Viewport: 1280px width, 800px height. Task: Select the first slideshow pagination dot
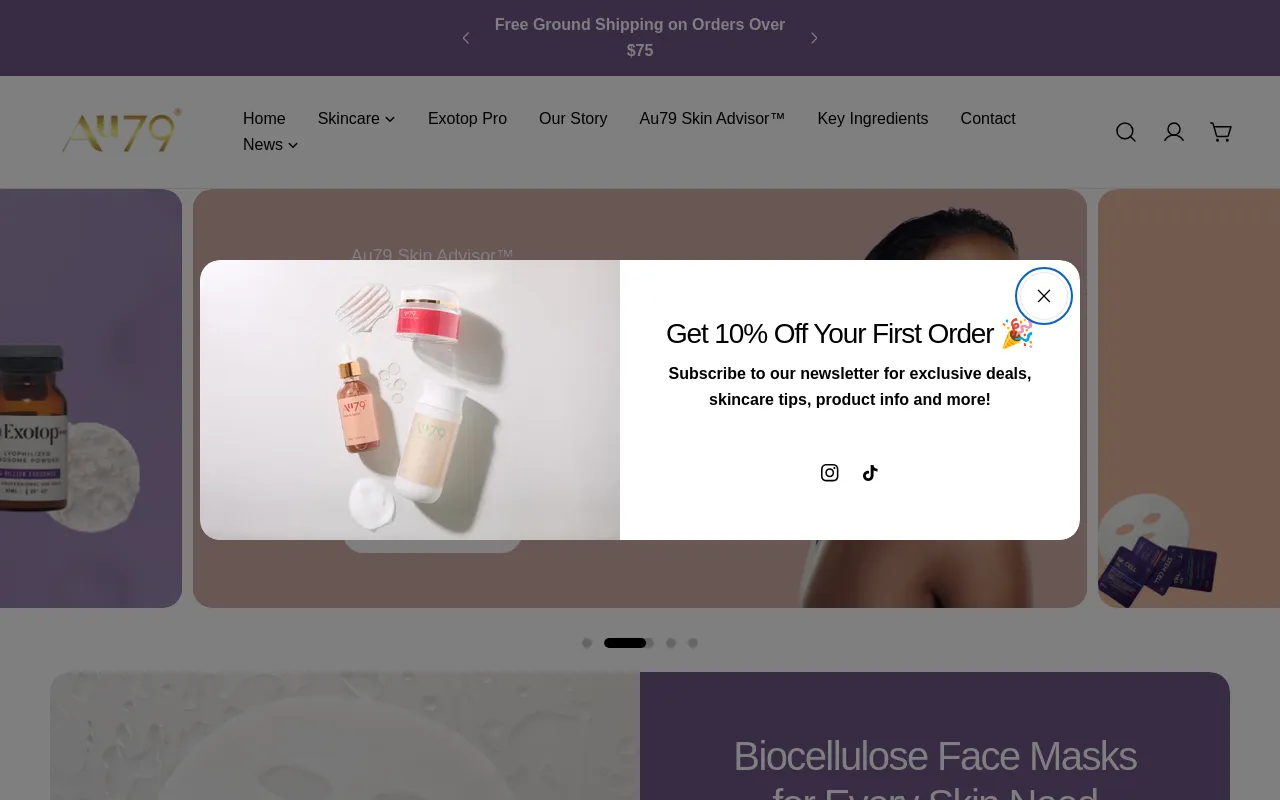coord(587,643)
